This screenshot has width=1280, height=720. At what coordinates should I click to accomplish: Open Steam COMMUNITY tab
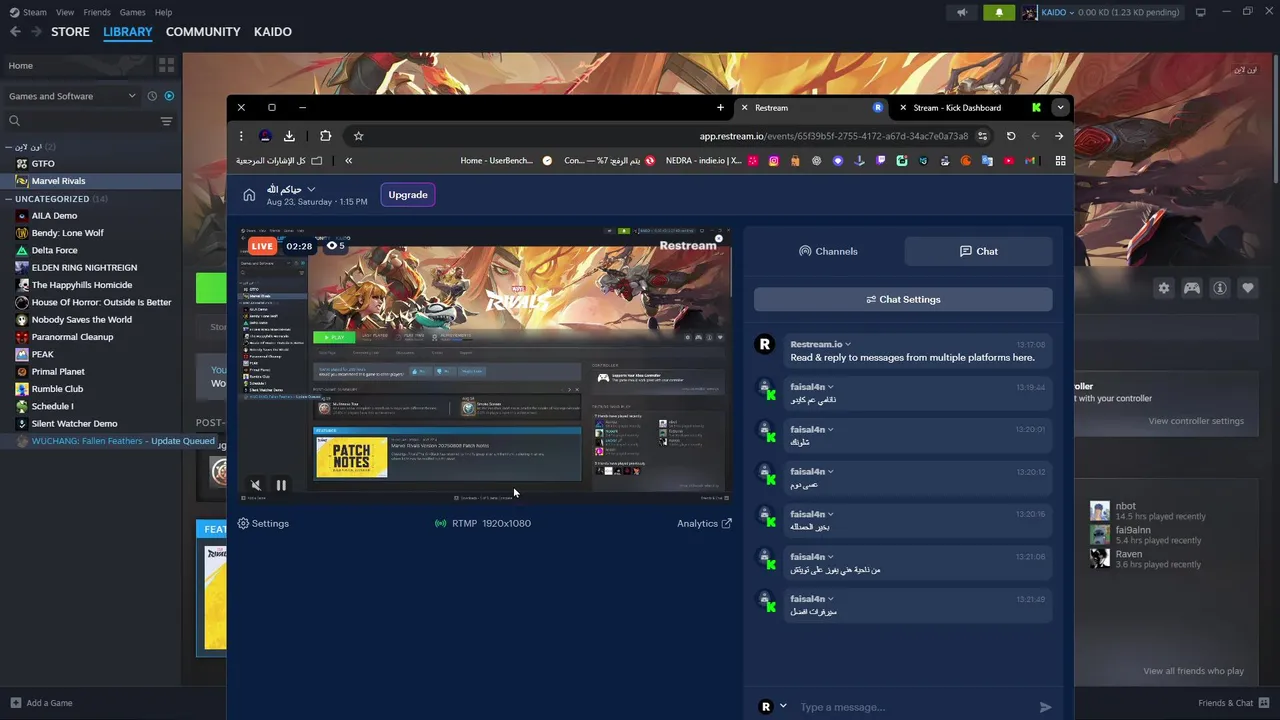(x=203, y=32)
